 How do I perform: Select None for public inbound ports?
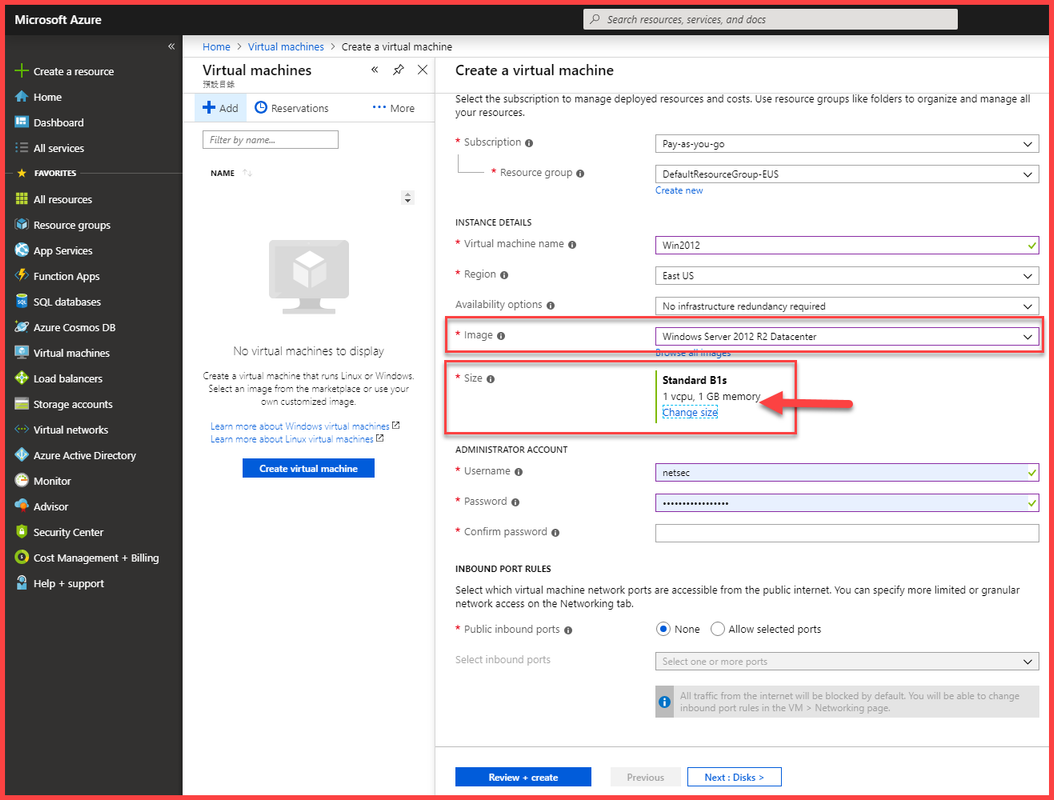[663, 629]
